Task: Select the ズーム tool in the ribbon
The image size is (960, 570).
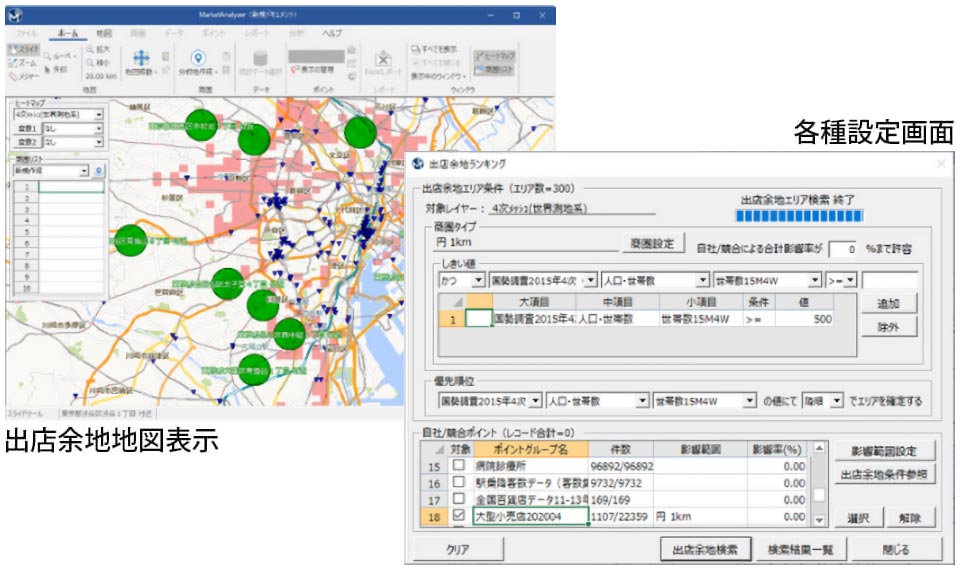Action: pyautogui.click(x=23, y=63)
